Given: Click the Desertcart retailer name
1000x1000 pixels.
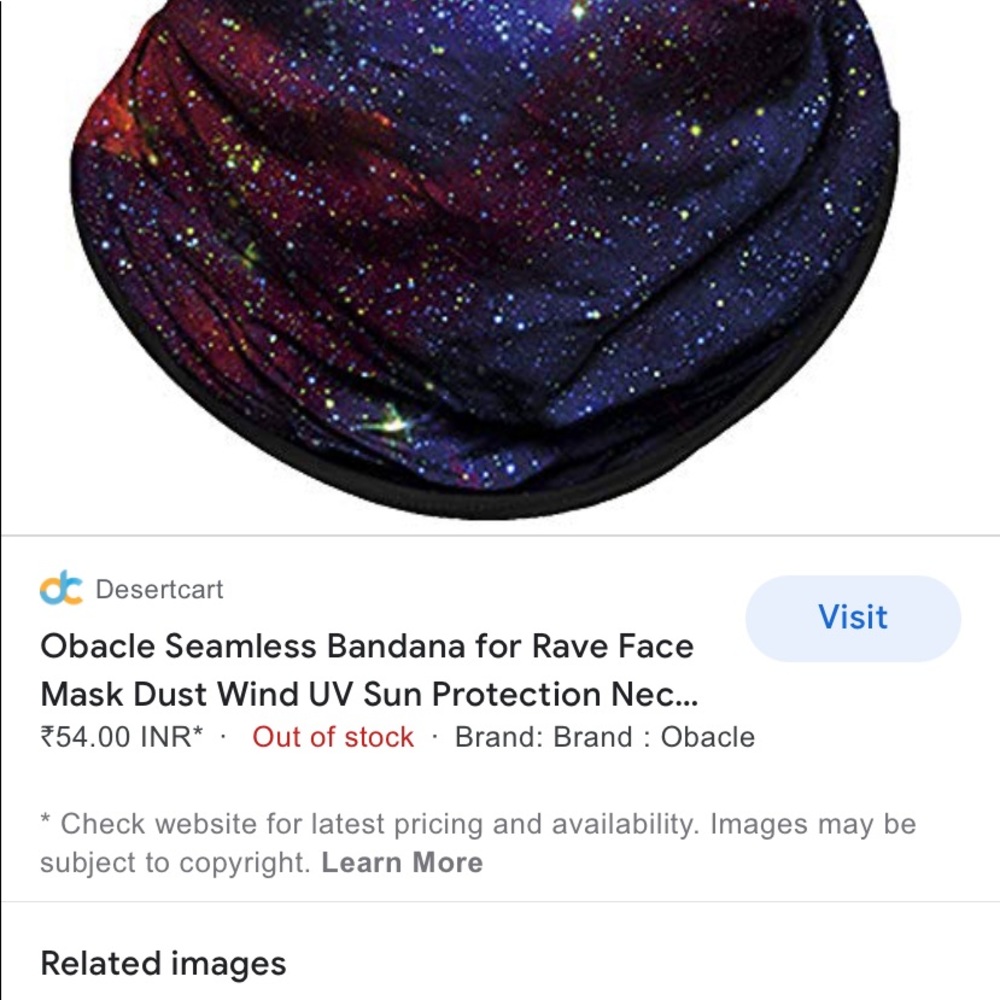Looking at the screenshot, I should click(158, 590).
